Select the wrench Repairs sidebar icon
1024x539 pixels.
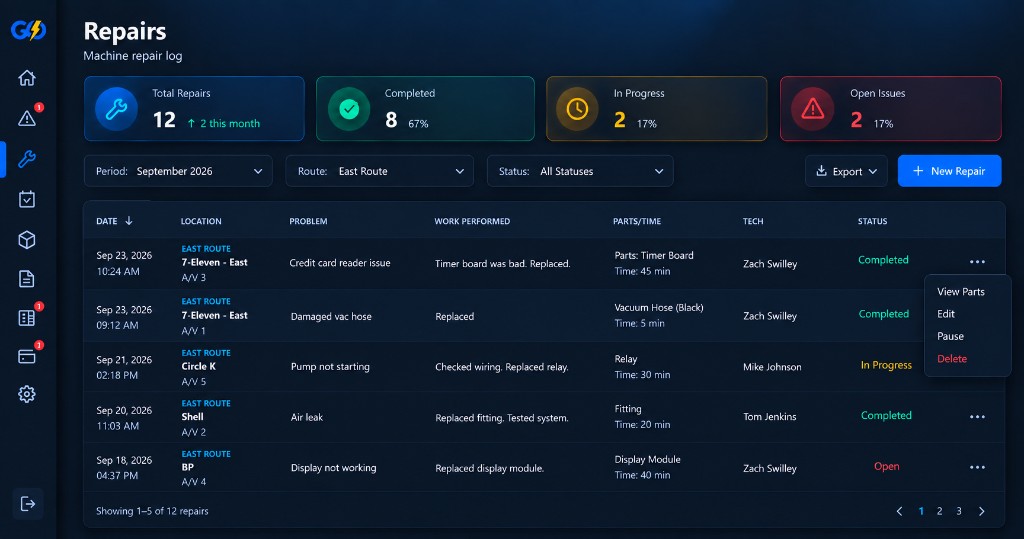27,159
